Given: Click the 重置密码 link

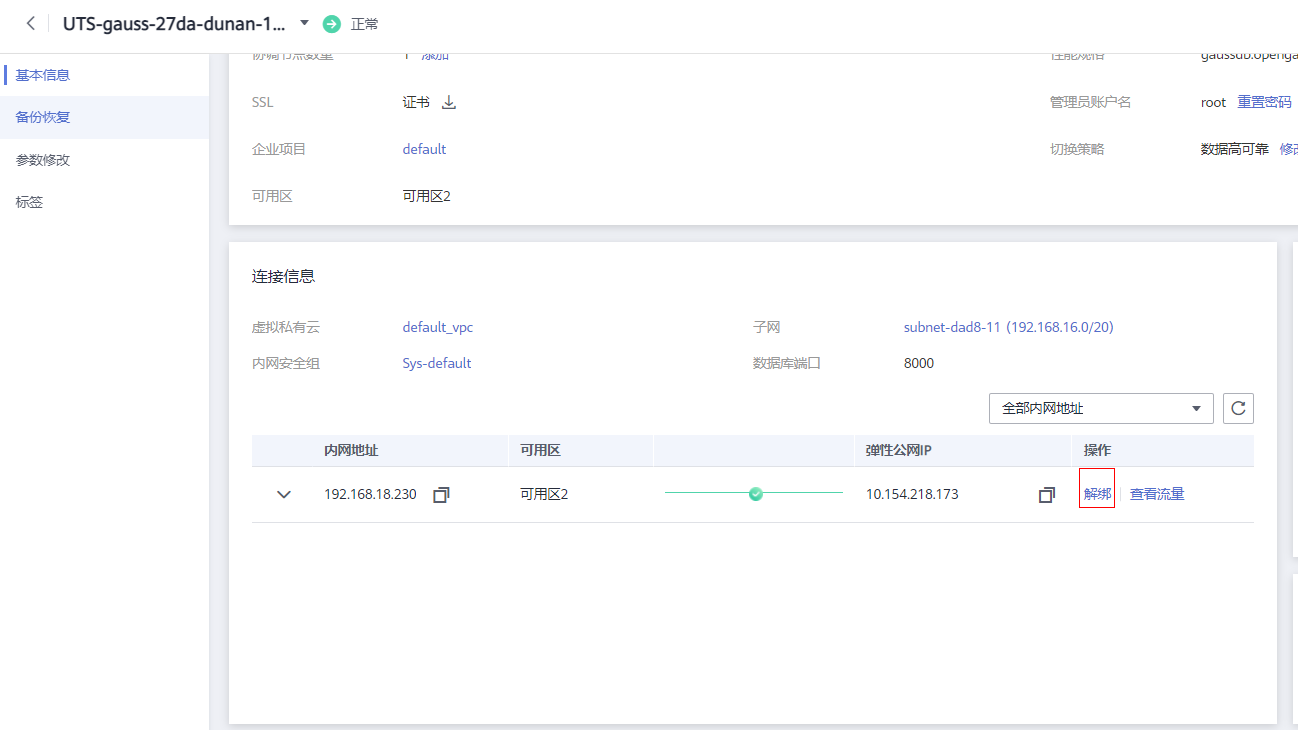Looking at the screenshot, I should pyautogui.click(x=1264, y=102).
